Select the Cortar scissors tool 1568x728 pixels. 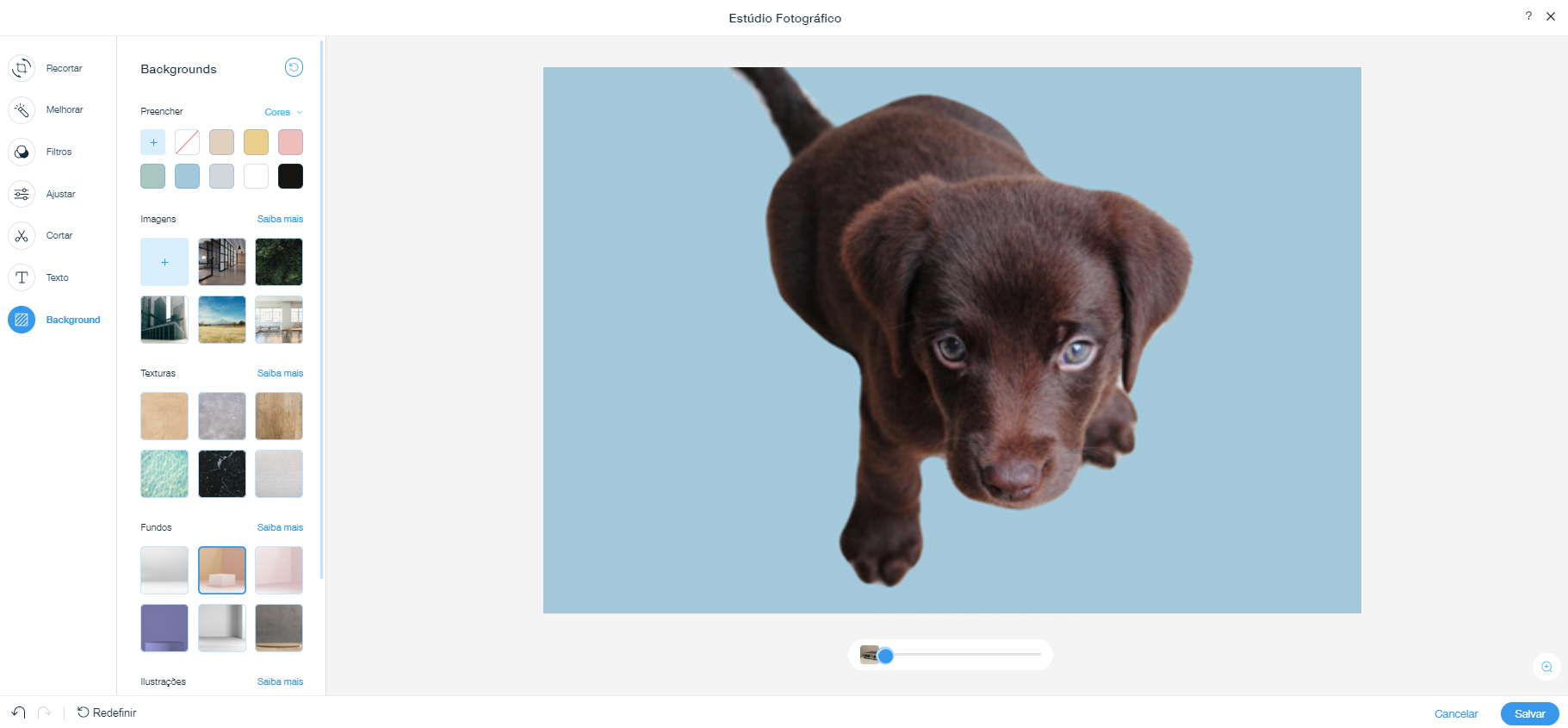pyautogui.click(x=22, y=235)
